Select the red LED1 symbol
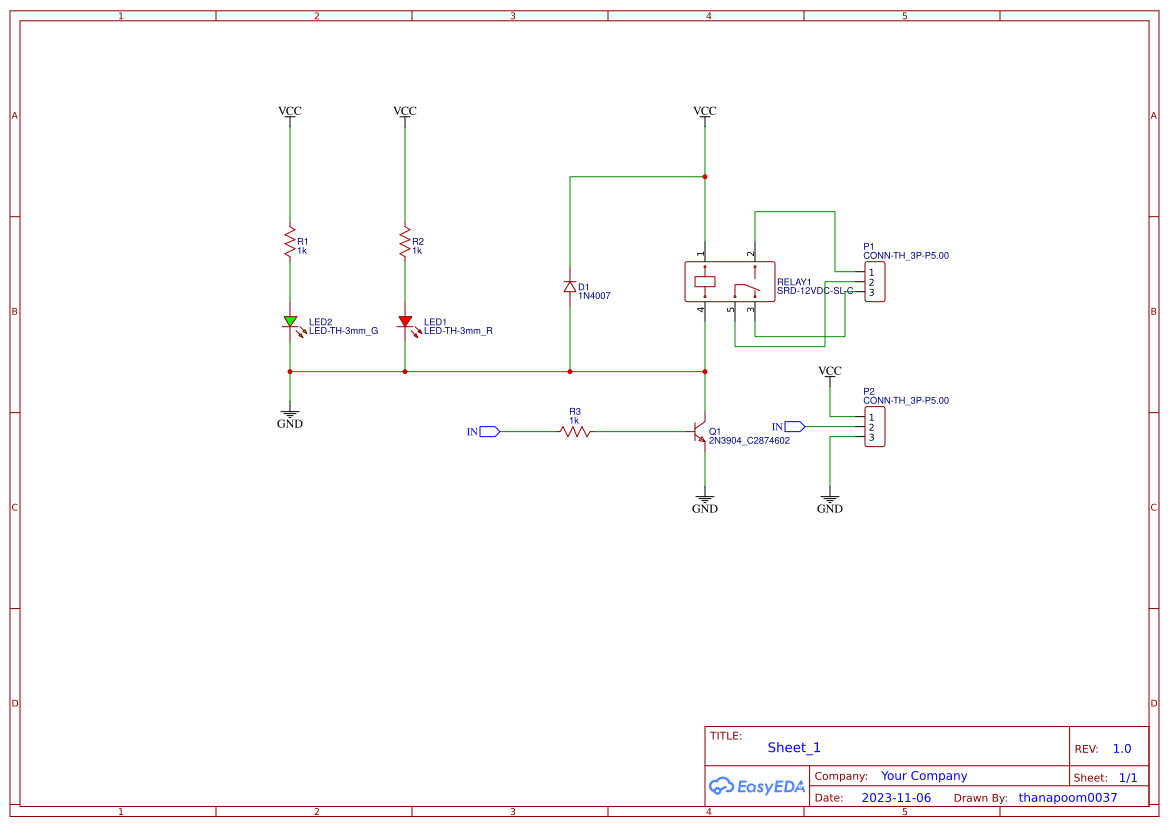The height and width of the screenshot is (827, 1169). click(x=405, y=322)
